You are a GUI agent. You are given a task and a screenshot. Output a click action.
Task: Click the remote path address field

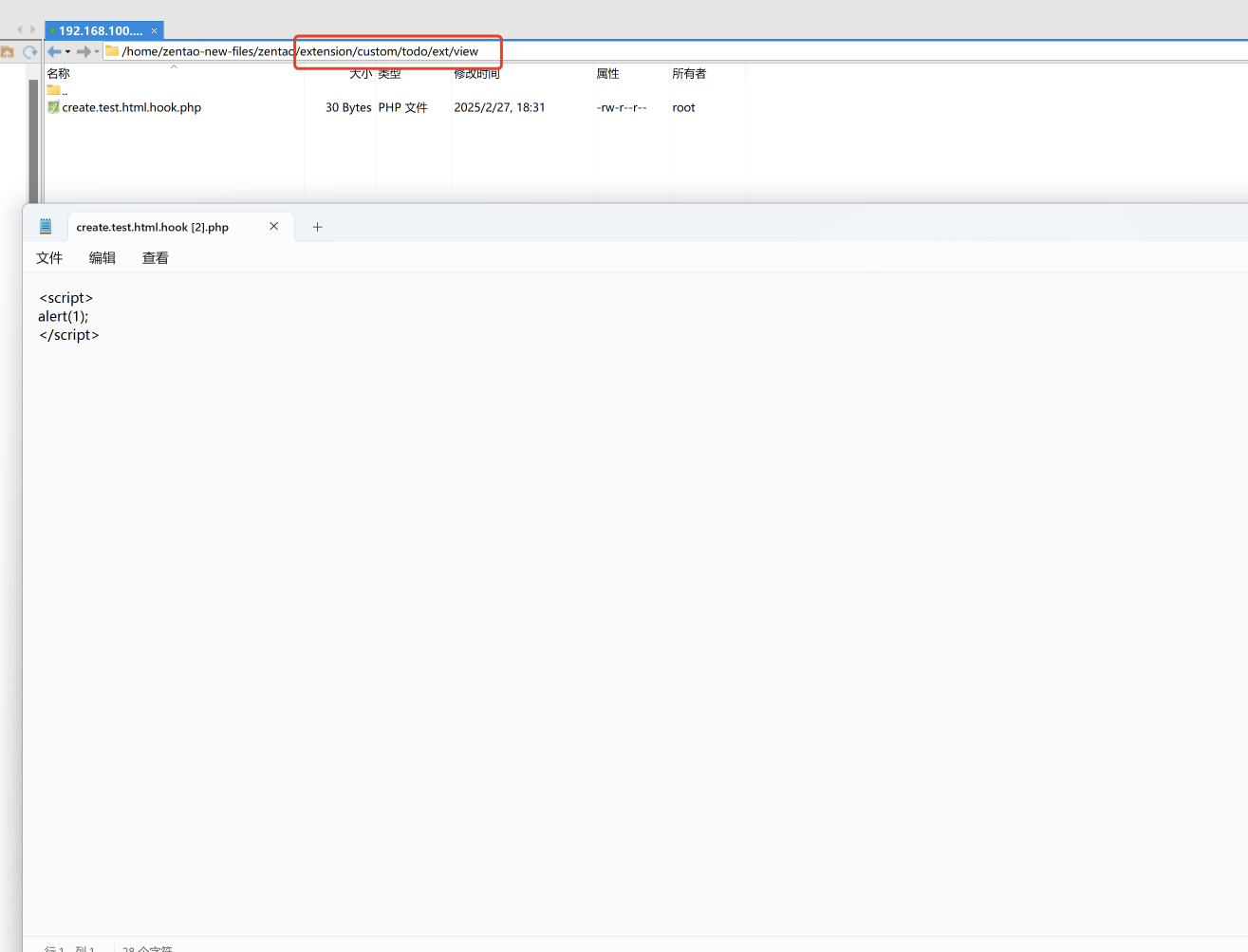(674, 51)
